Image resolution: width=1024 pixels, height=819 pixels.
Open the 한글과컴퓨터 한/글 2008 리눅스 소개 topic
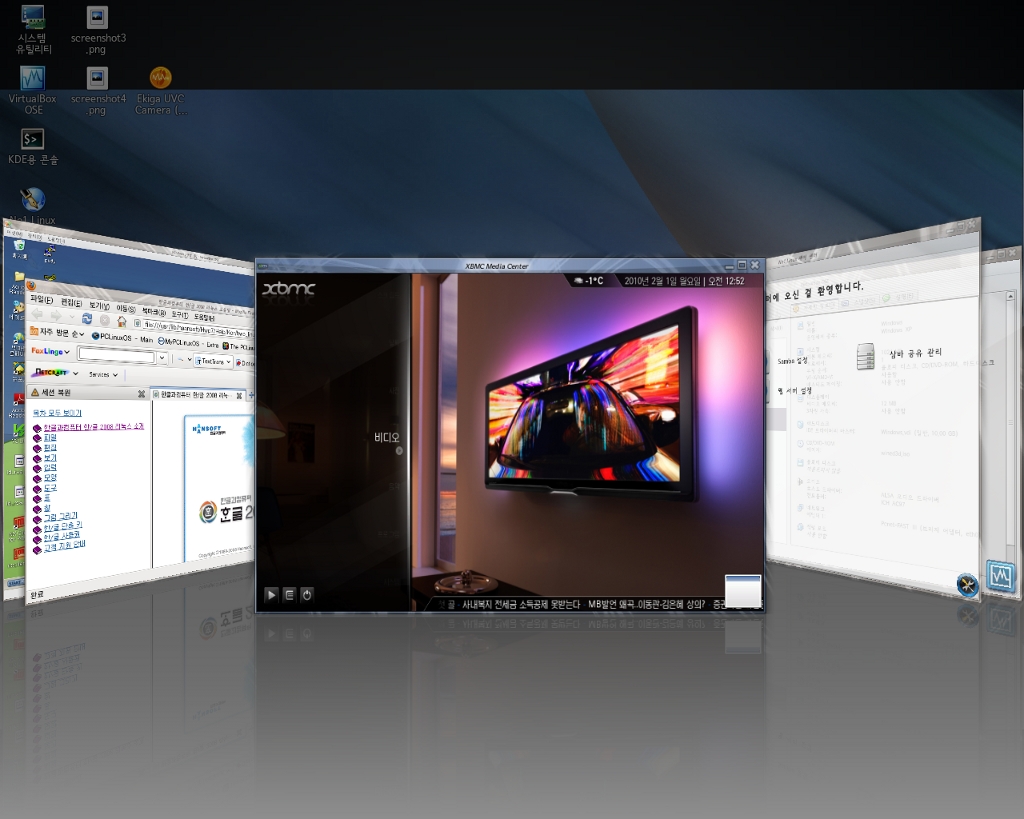pyautogui.click(x=94, y=426)
